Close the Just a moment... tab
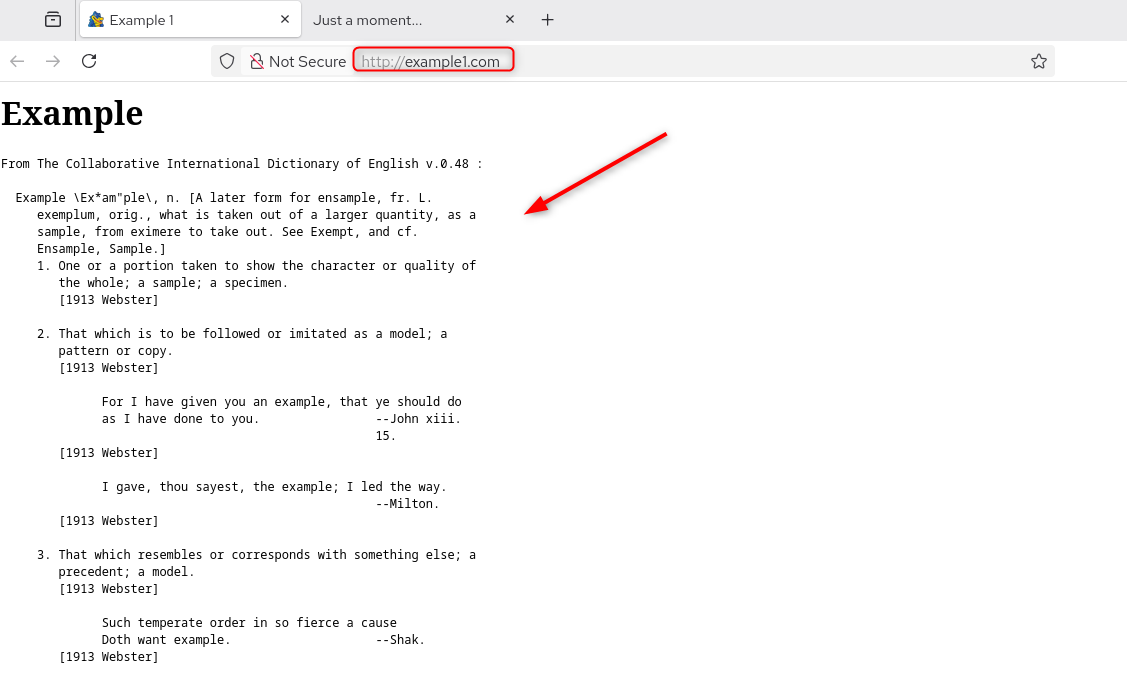 [510, 19]
